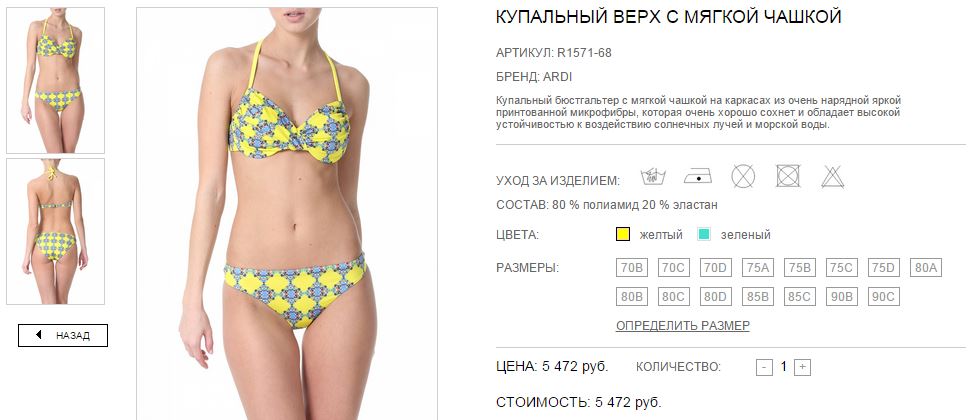Click the do-not-bleach triangle icon

click(x=832, y=177)
